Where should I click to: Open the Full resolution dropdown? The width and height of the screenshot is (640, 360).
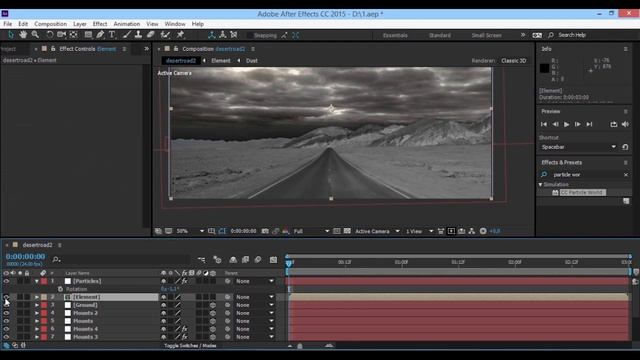point(311,231)
